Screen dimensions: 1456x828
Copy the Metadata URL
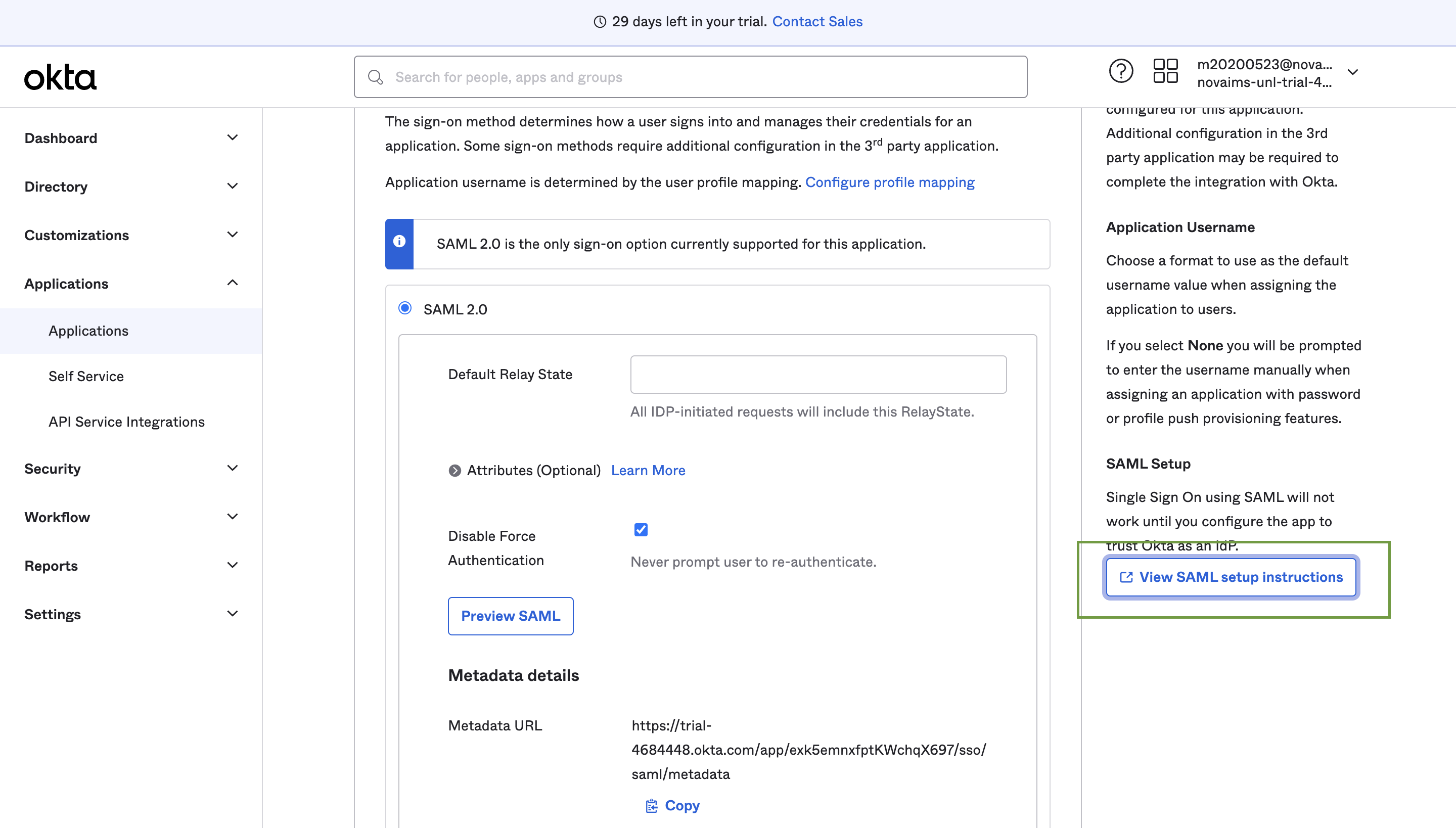(x=672, y=805)
